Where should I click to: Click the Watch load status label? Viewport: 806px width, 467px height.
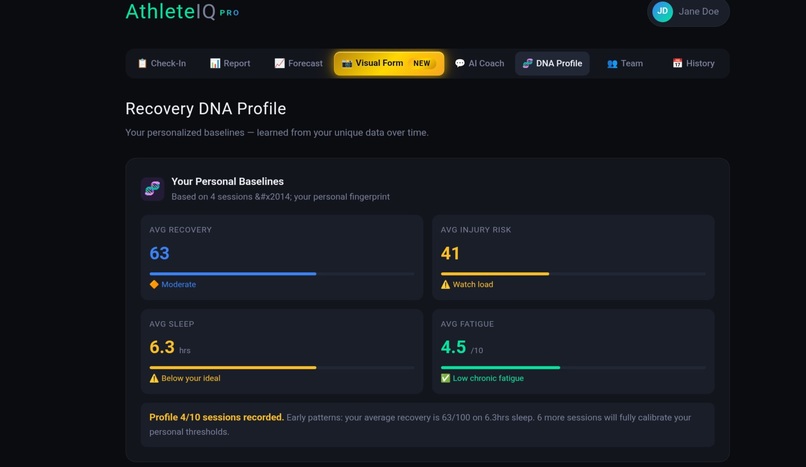coord(472,284)
